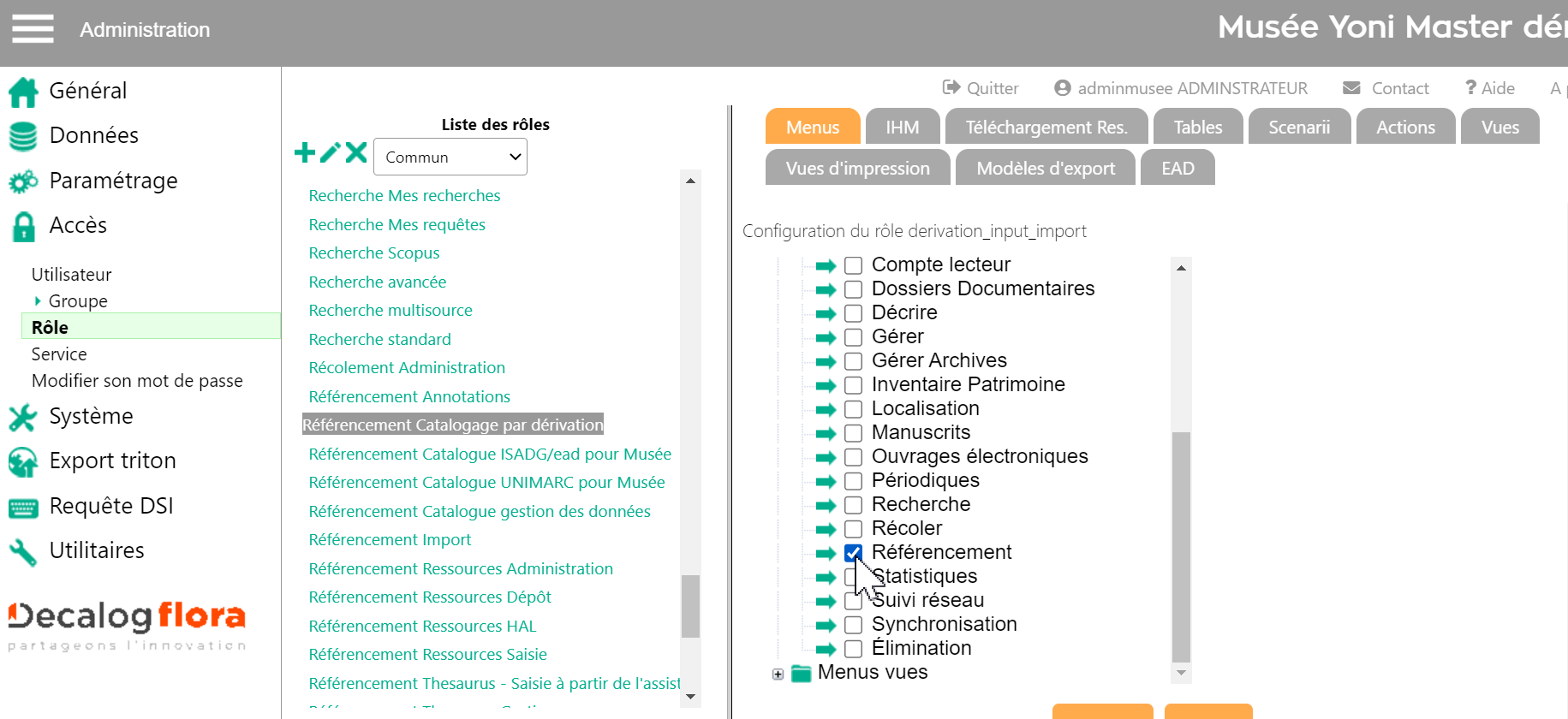The height and width of the screenshot is (719, 1568).
Task: Check the Synchronisation checkbox
Action: pyautogui.click(x=853, y=625)
